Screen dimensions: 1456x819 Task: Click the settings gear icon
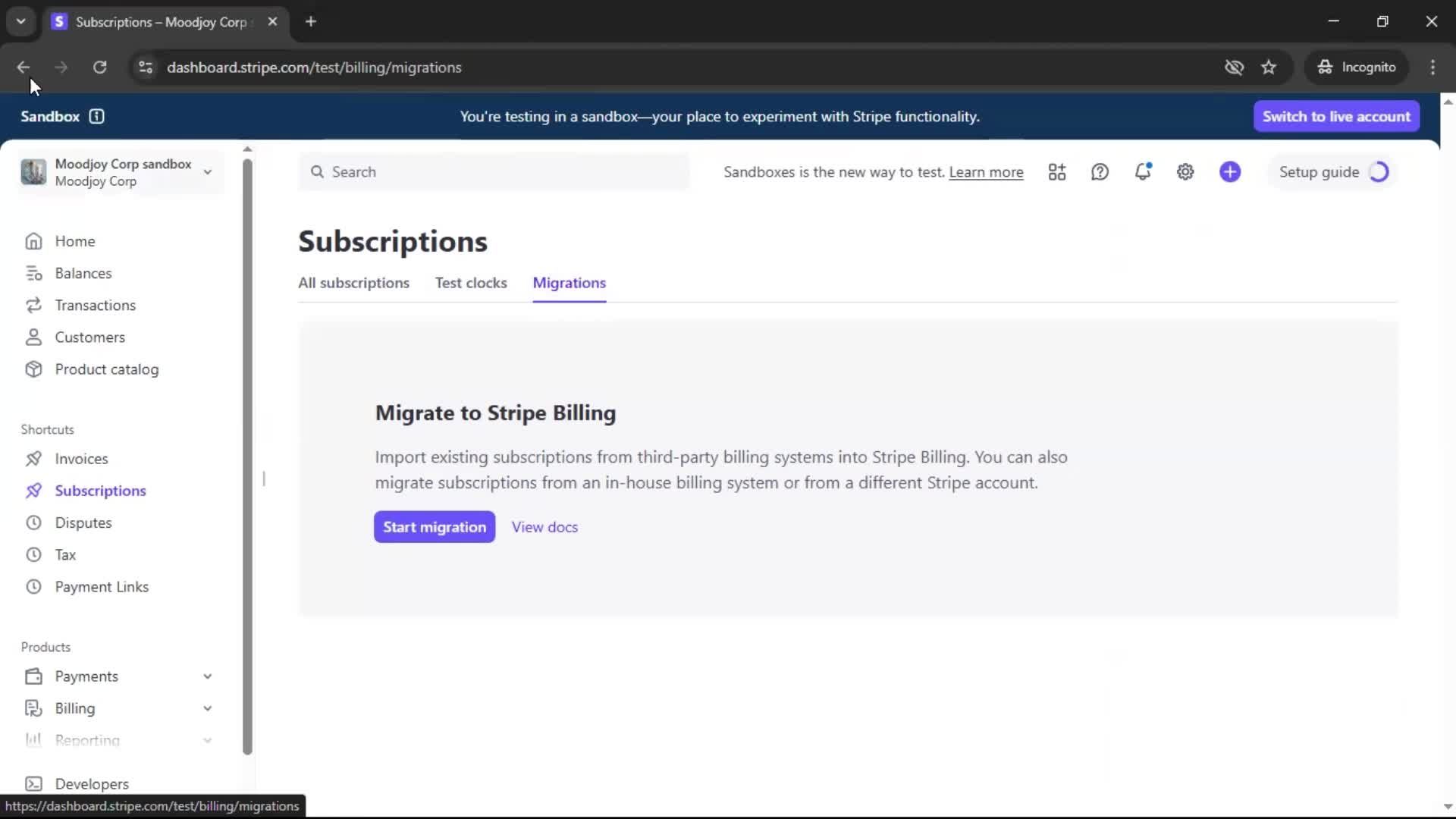[1185, 172]
